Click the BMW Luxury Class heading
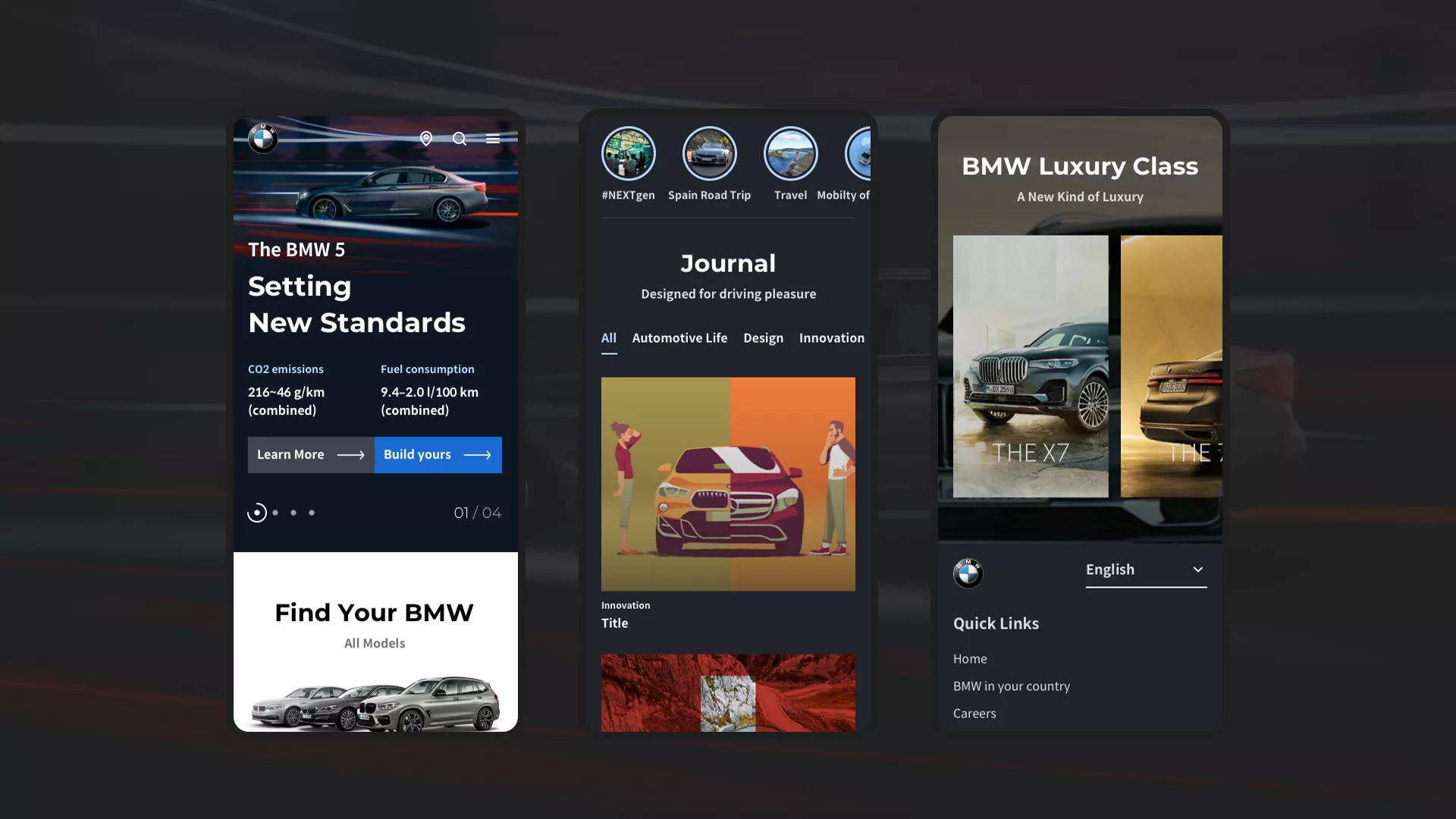 click(1080, 166)
